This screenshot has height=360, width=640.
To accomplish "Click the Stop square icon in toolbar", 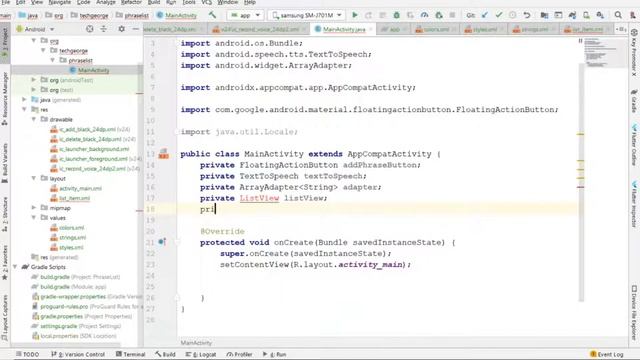I will pos(452,15).
